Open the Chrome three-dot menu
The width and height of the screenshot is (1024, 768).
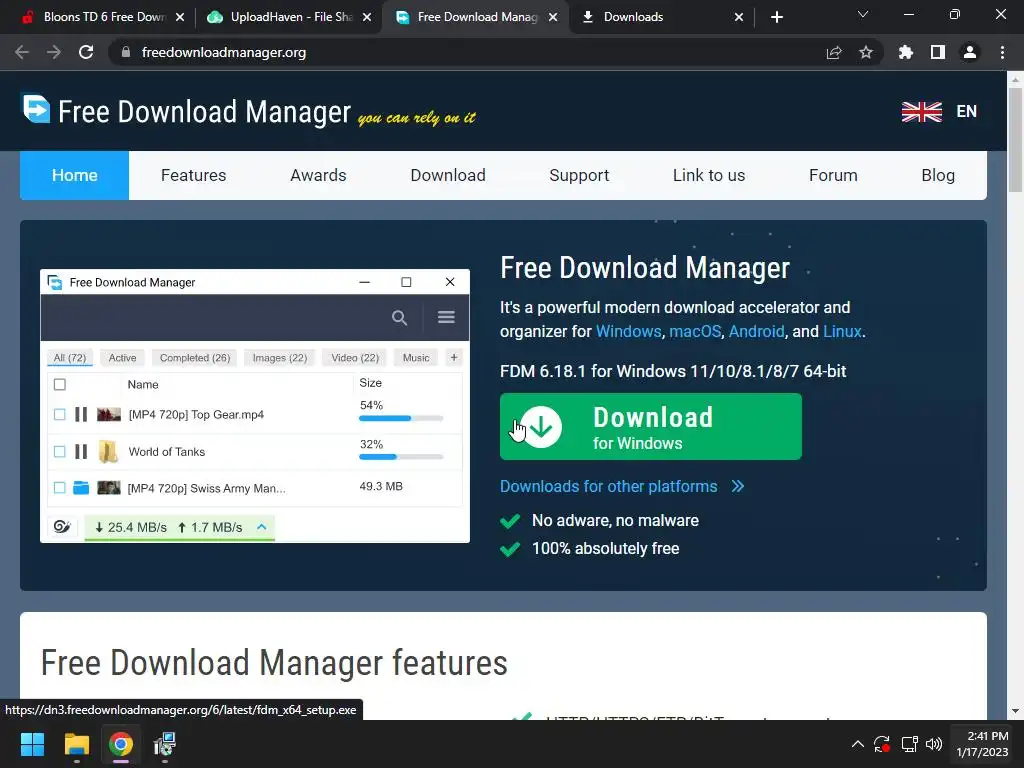(1002, 52)
